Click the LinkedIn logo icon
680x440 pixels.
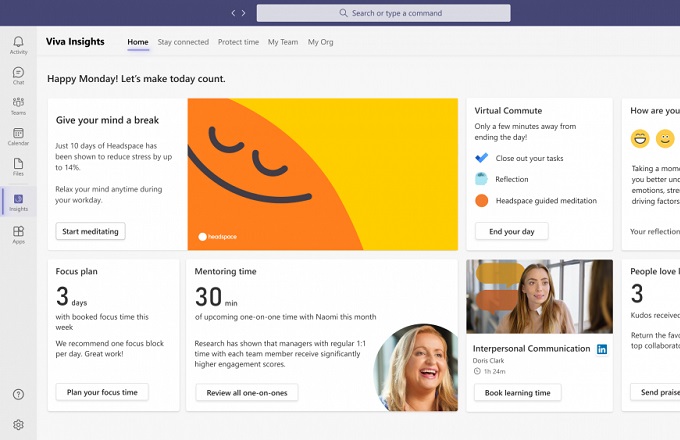[602, 349]
